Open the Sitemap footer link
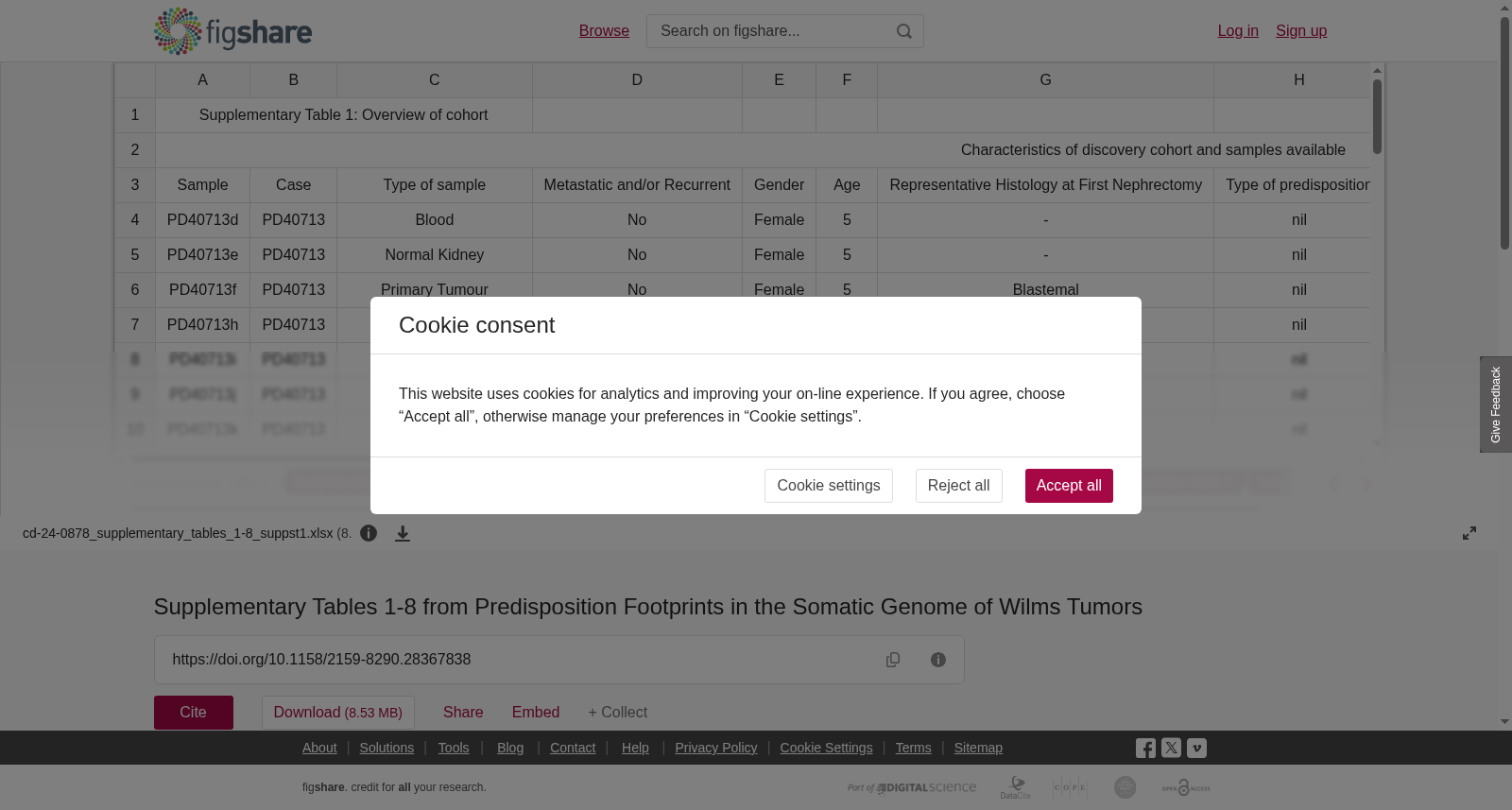This screenshot has width=1512, height=810. pyautogui.click(x=978, y=748)
